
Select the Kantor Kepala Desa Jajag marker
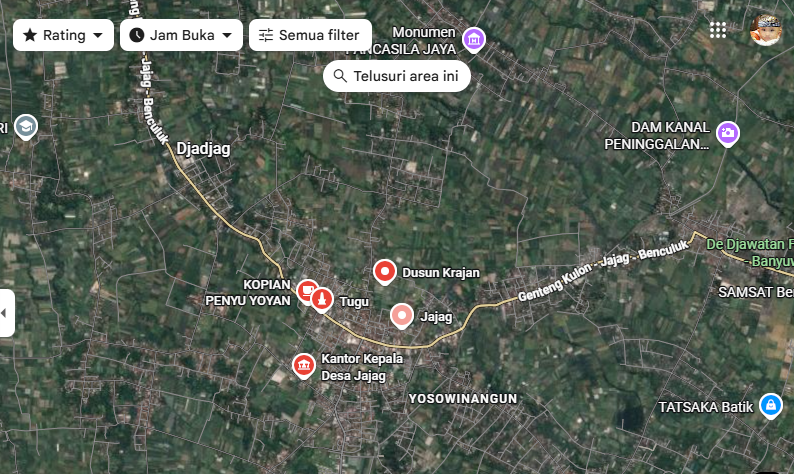click(x=304, y=366)
